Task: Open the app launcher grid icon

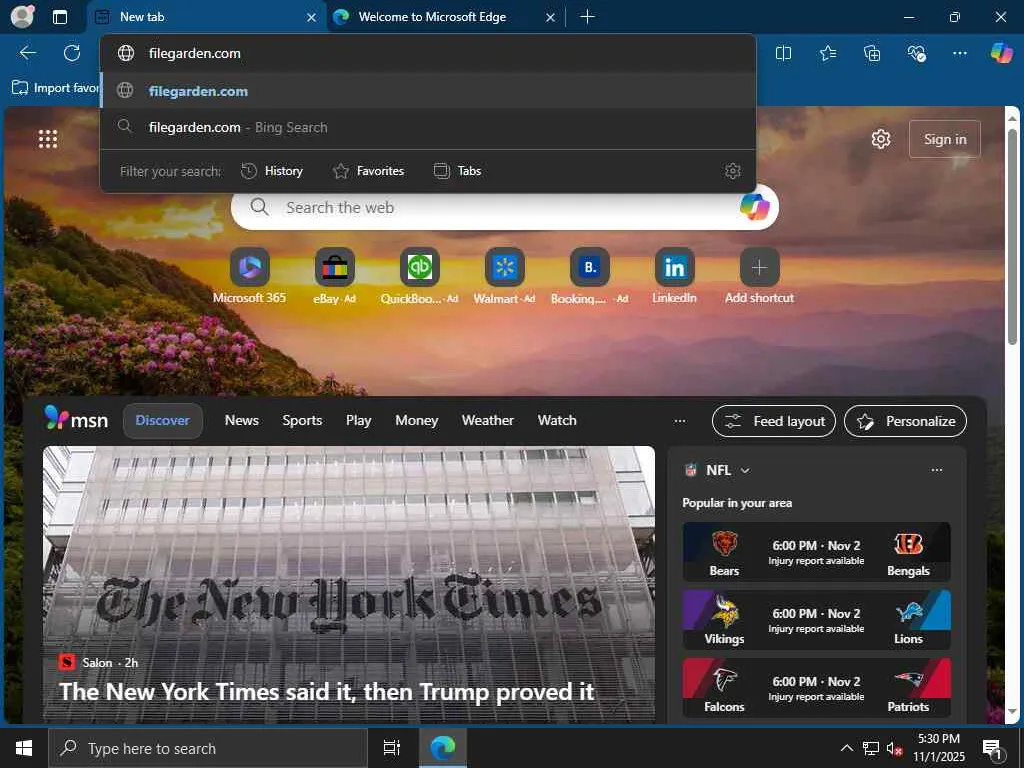Action: coord(48,139)
